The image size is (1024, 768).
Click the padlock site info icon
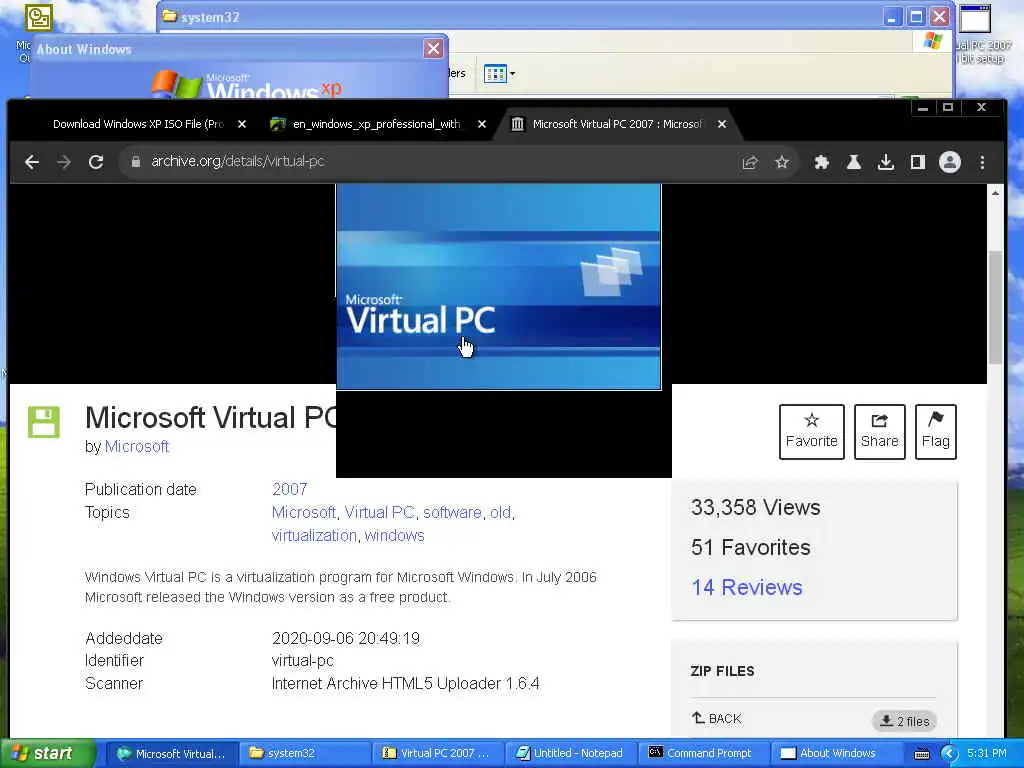point(136,161)
